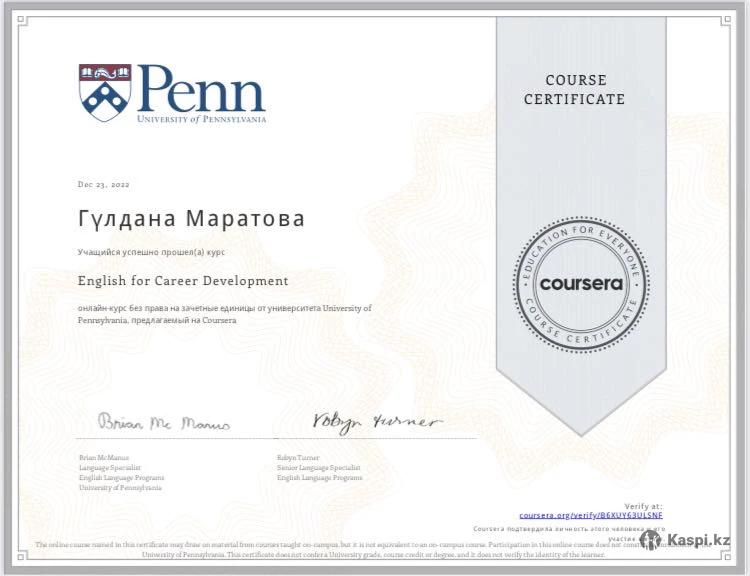Click the course title English for Career Development
Viewport: 750px width, 576px height.
[x=183, y=281]
